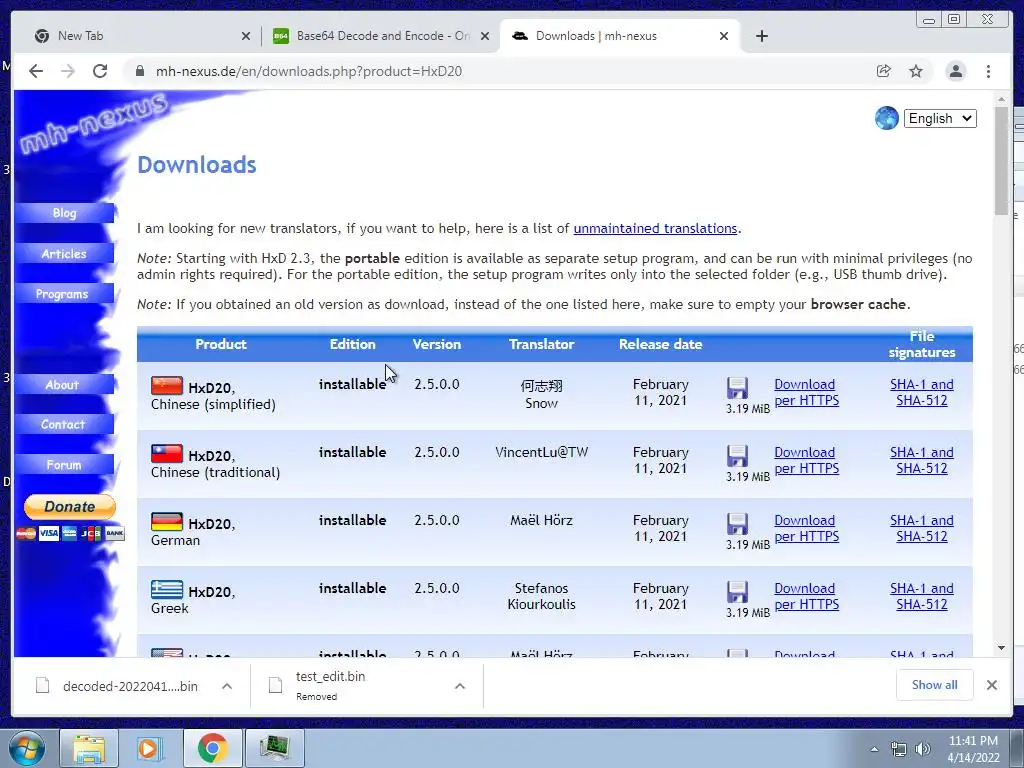The width and height of the screenshot is (1024, 768).
Task: Download per HTTPS for German
Action: point(807,528)
